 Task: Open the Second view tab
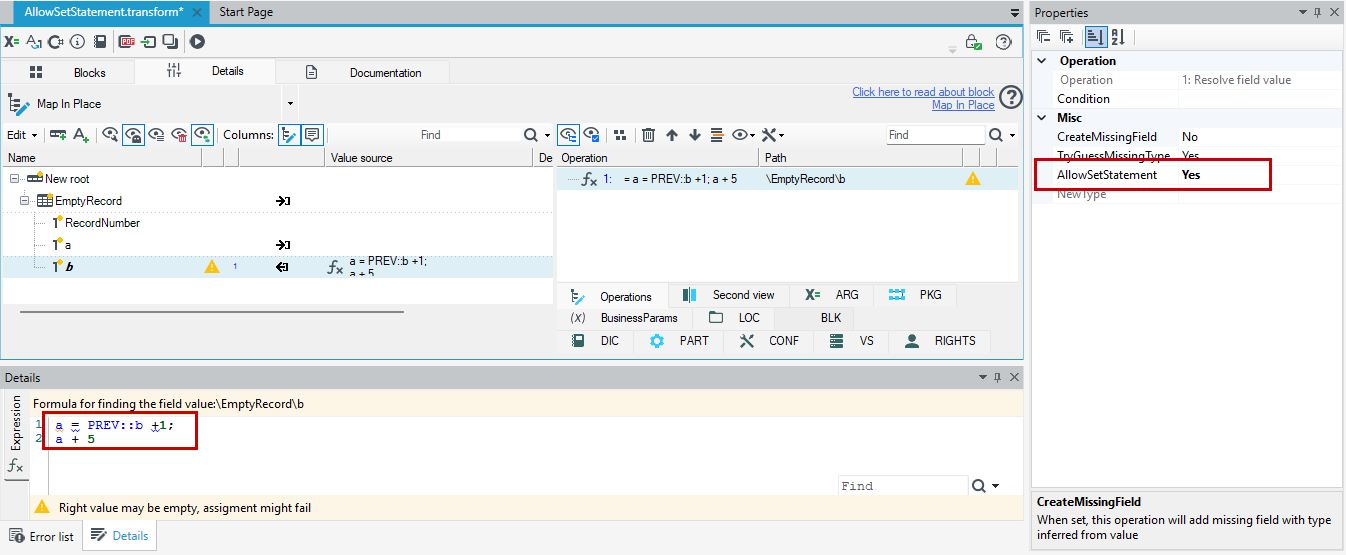[728, 295]
